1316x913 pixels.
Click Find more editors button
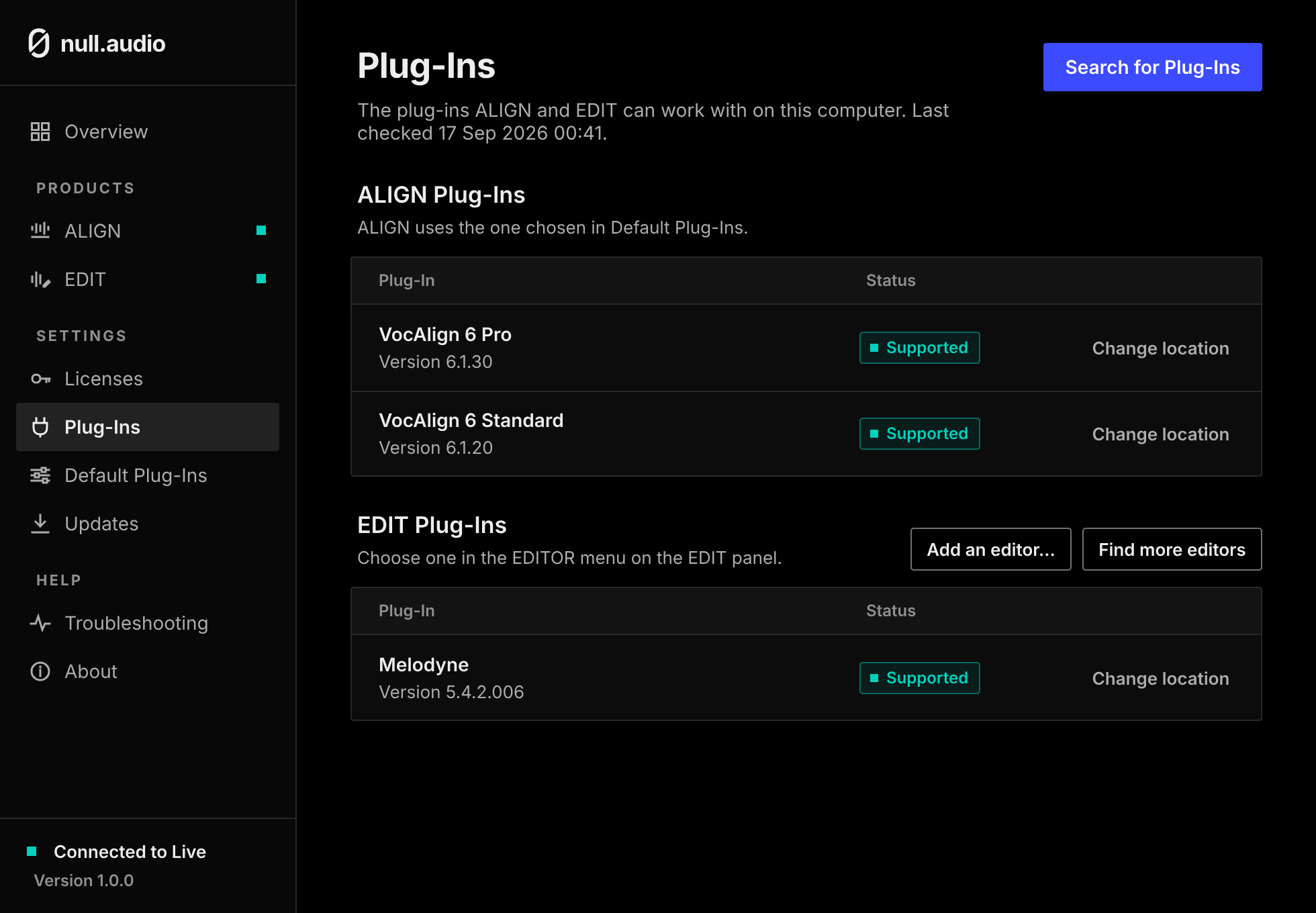click(x=1172, y=549)
